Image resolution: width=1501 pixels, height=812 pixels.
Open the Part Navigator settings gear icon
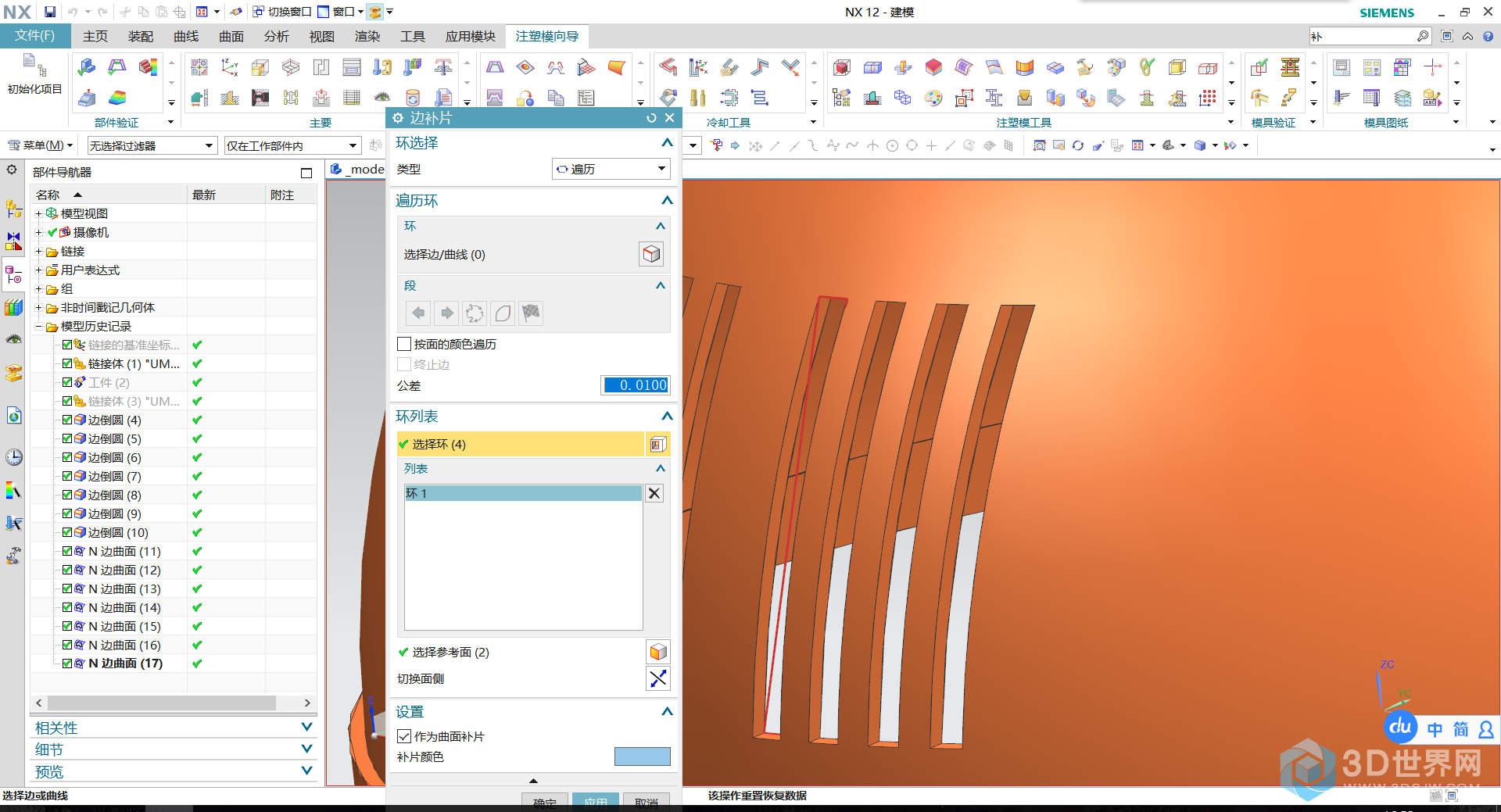pyautogui.click(x=12, y=170)
